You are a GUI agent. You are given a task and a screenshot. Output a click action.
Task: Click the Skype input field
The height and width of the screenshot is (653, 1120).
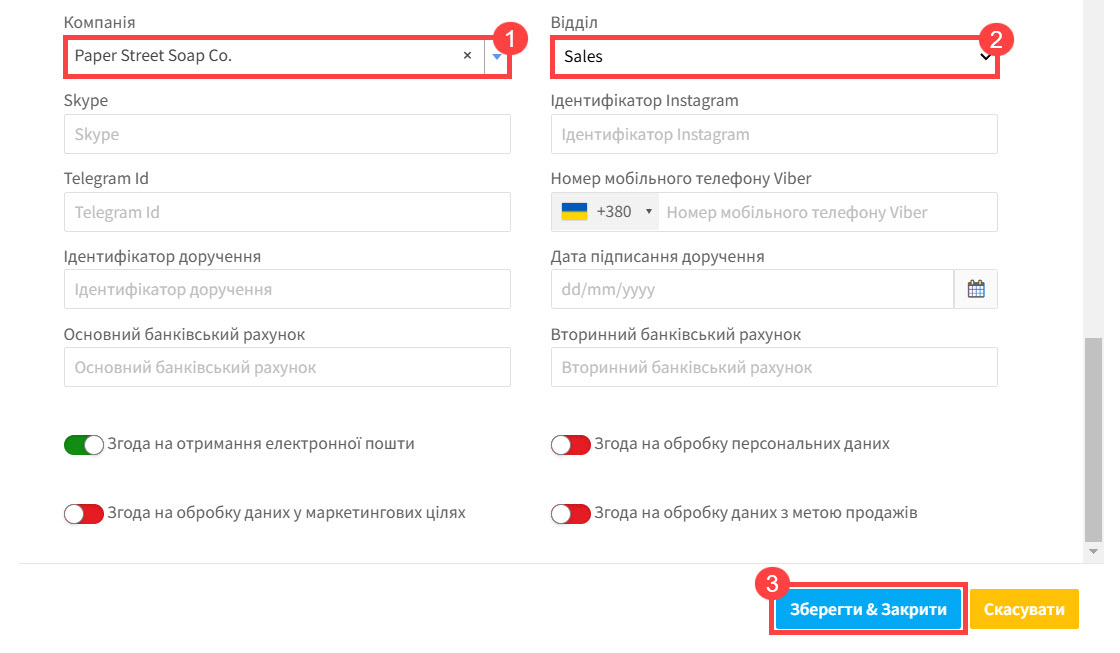287,134
